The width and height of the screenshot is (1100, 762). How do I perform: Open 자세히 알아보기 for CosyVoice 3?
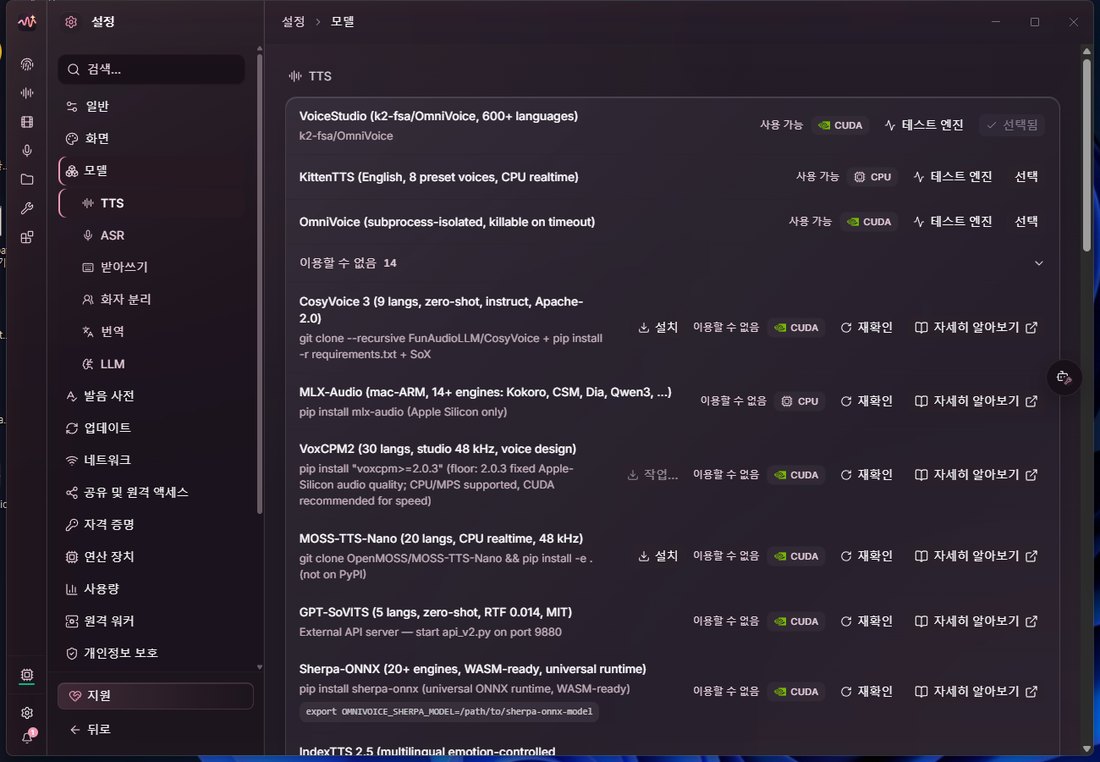coord(976,328)
